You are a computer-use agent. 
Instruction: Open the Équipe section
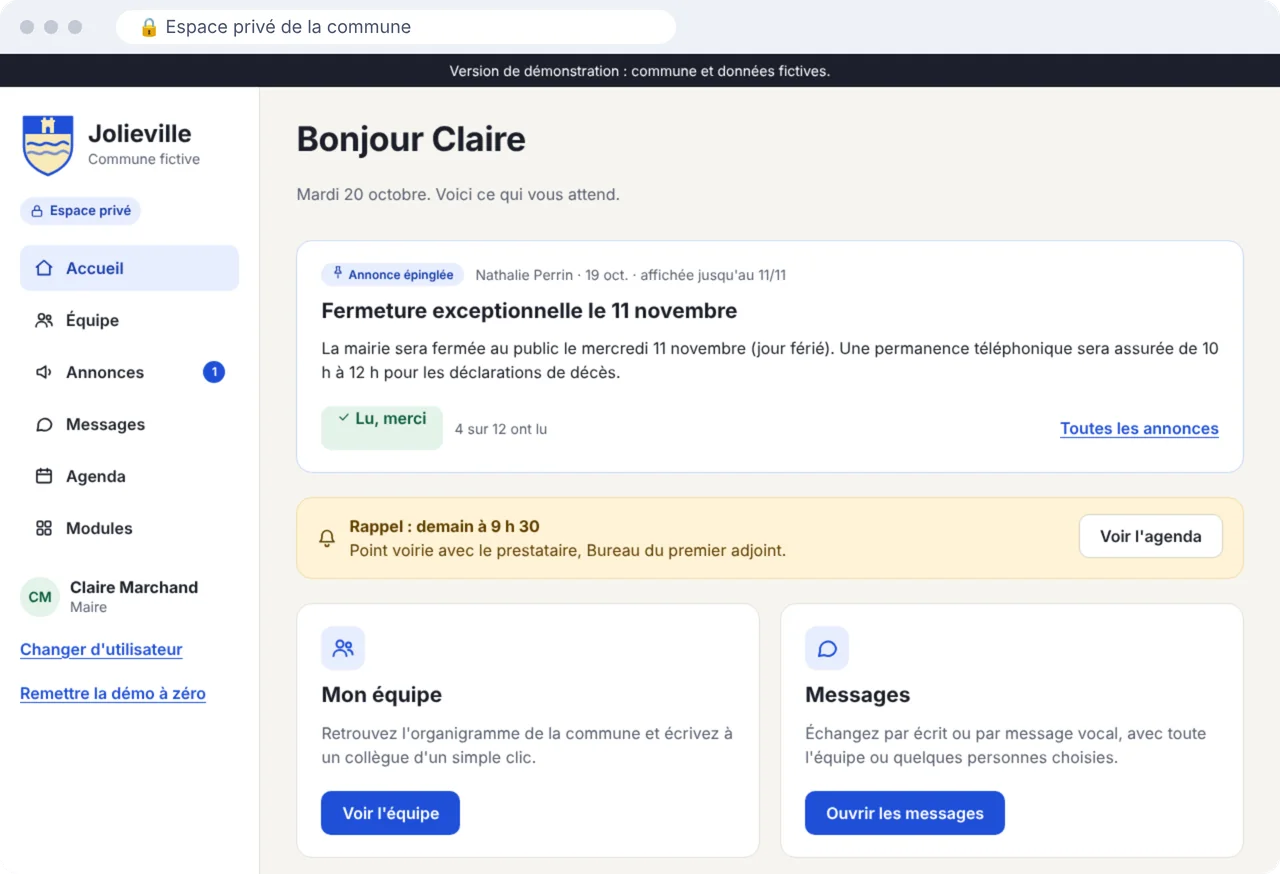point(129,320)
